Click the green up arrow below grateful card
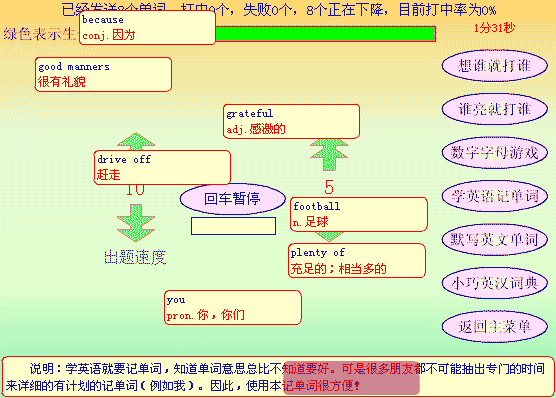This screenshot has width=556, height=398. click(329, 155)
